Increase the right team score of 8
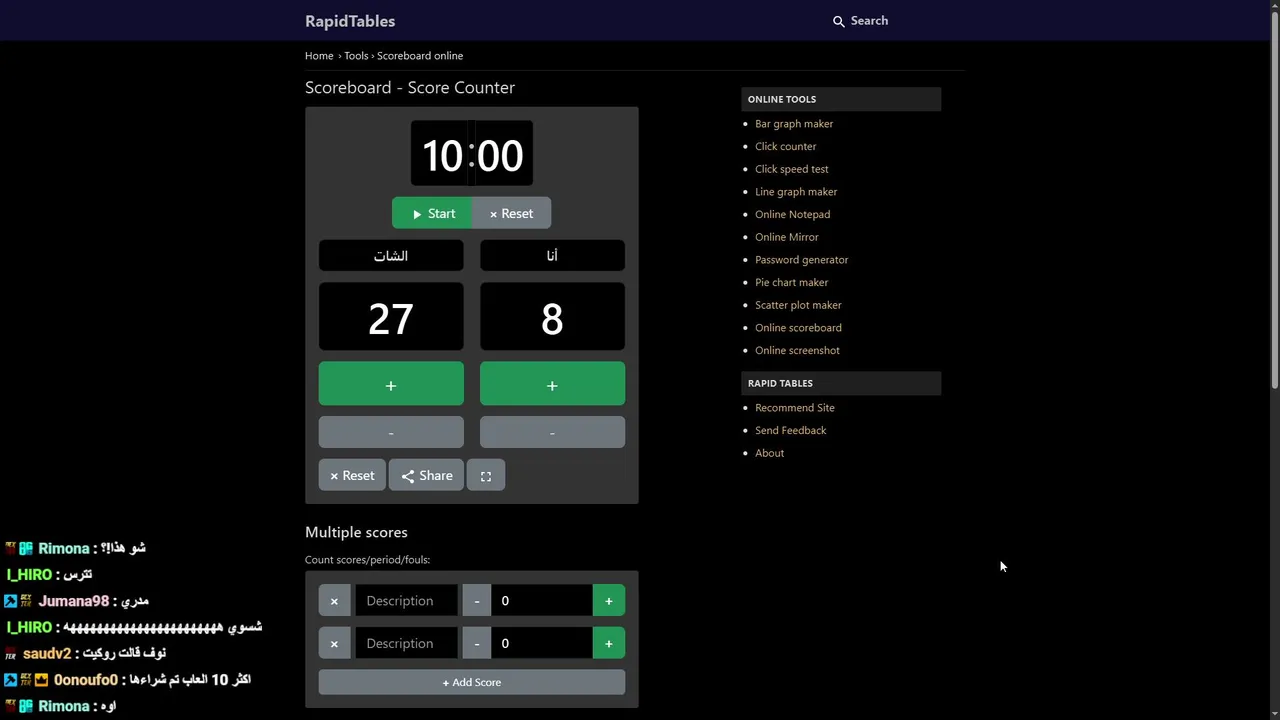The image size is (1280, 720). click(552, 384)
